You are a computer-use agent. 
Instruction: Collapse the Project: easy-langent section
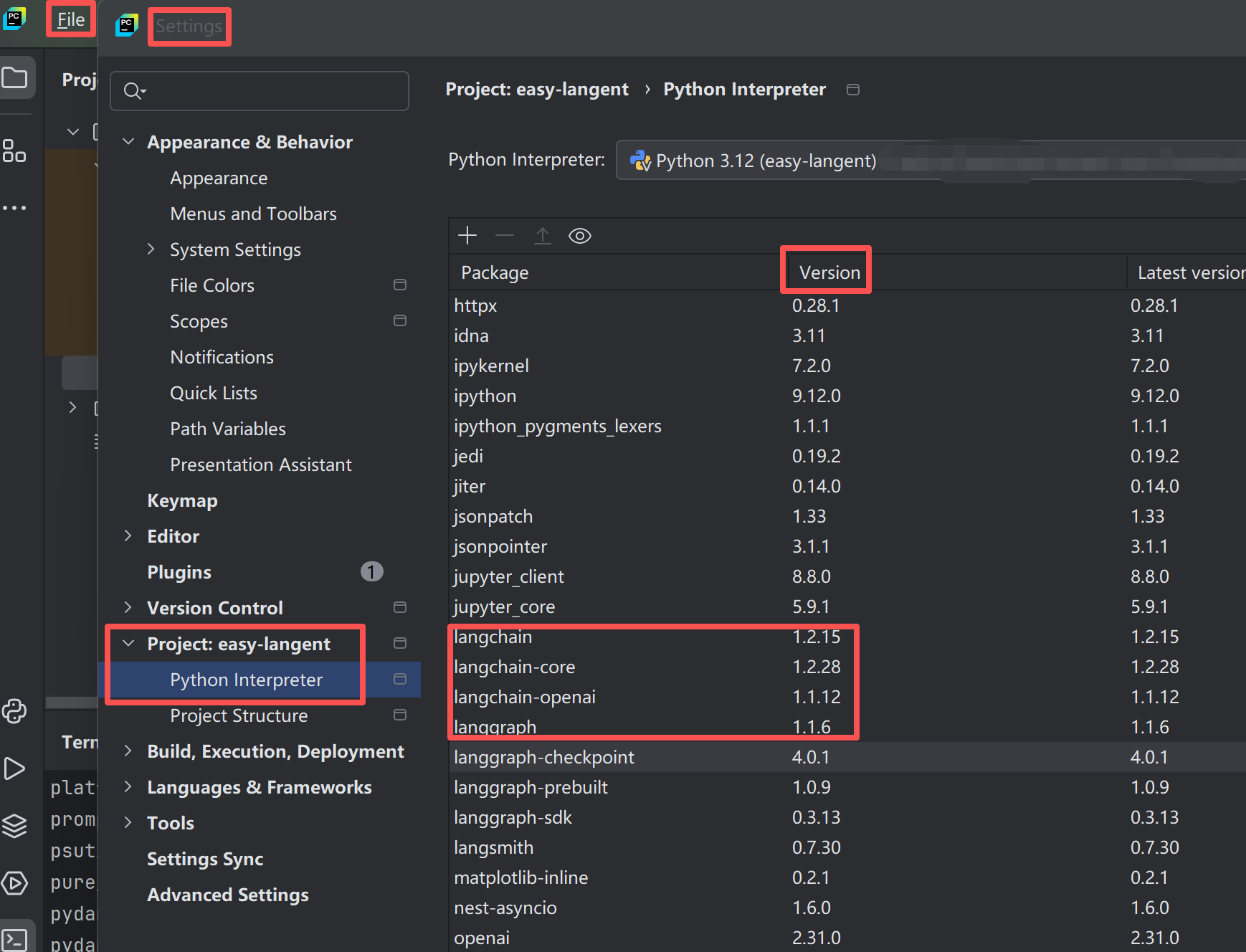(x=128, y=643)
